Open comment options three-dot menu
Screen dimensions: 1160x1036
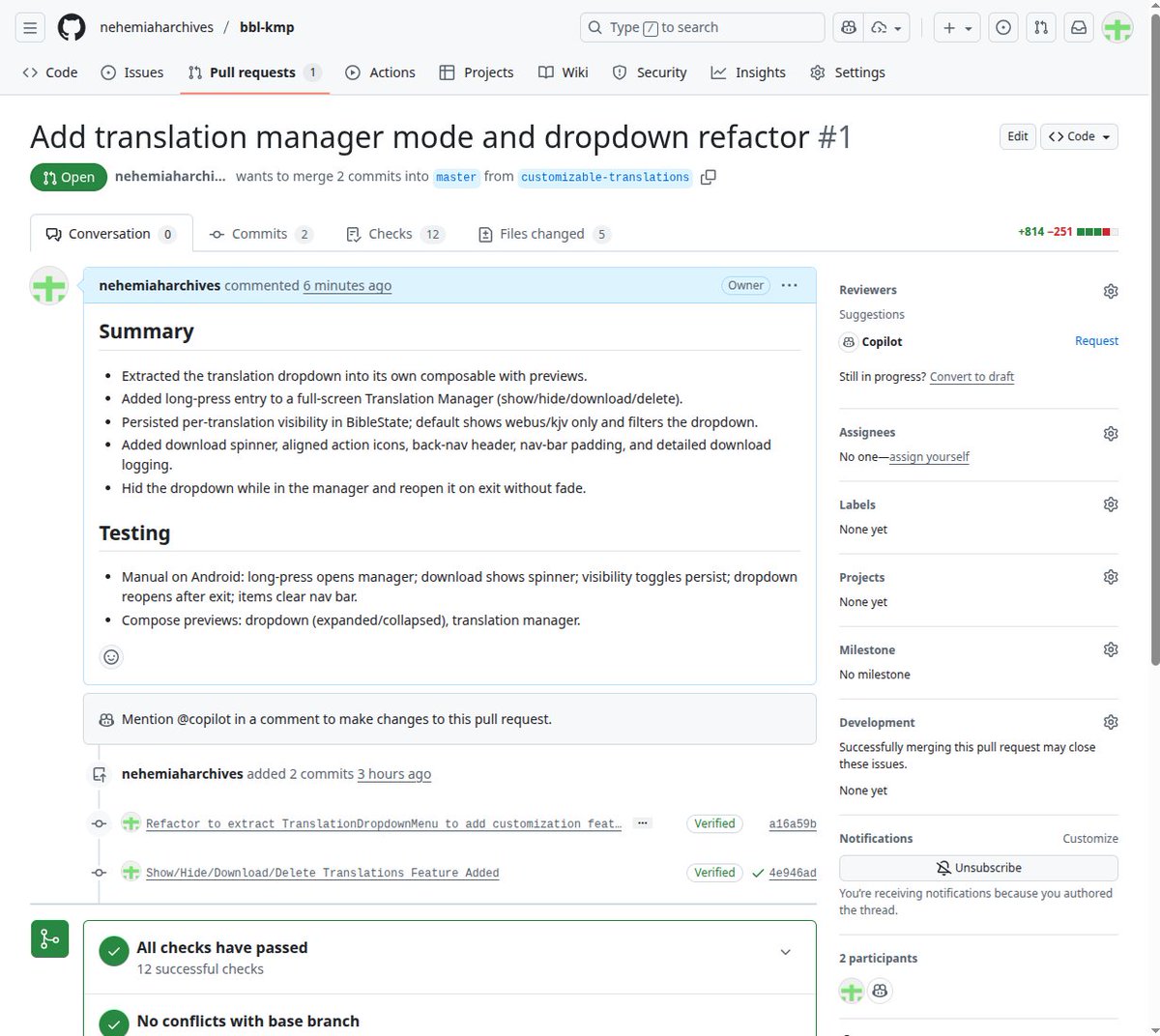789,285
